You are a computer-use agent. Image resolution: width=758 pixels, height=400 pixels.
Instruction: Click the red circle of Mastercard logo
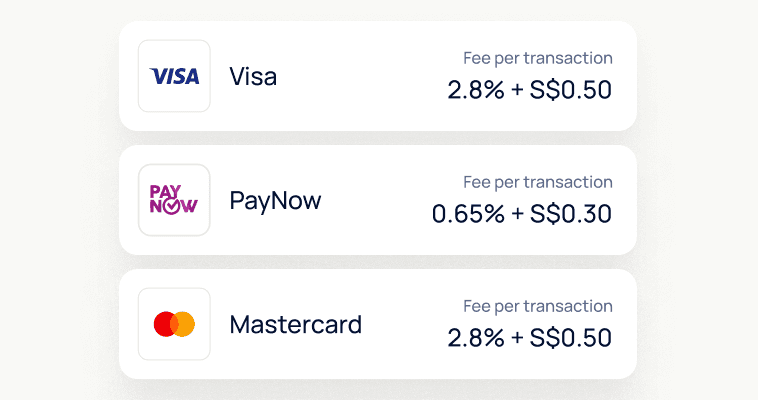162,324
